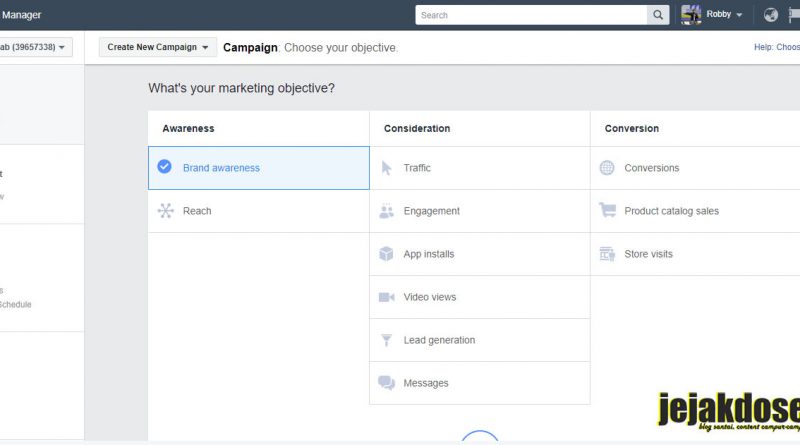Click the Video views camera icon
The width and height of the screenshot is (800, 445).
click(x=387, y=297)
